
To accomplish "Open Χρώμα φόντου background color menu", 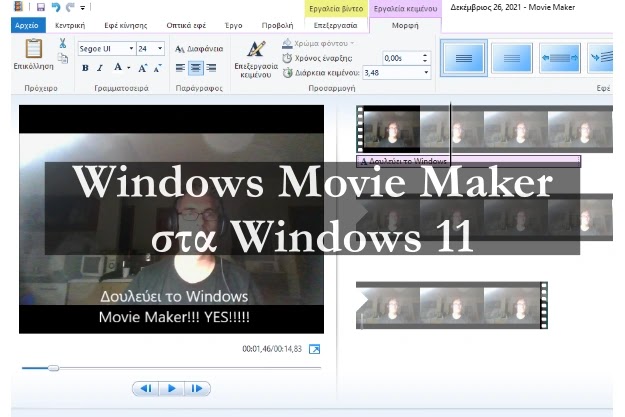I will point(318,43).
